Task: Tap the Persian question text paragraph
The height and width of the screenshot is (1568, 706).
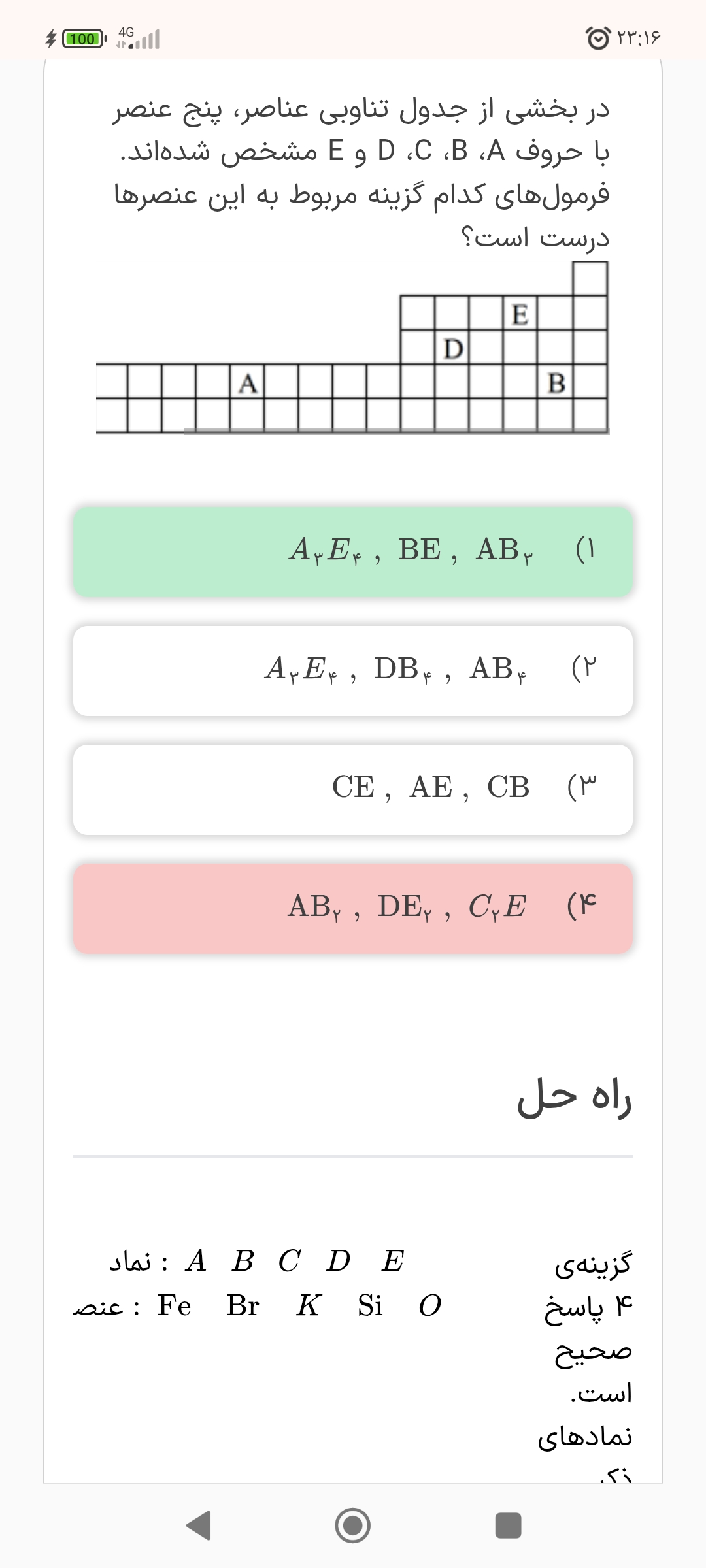Action: (361, 172)
